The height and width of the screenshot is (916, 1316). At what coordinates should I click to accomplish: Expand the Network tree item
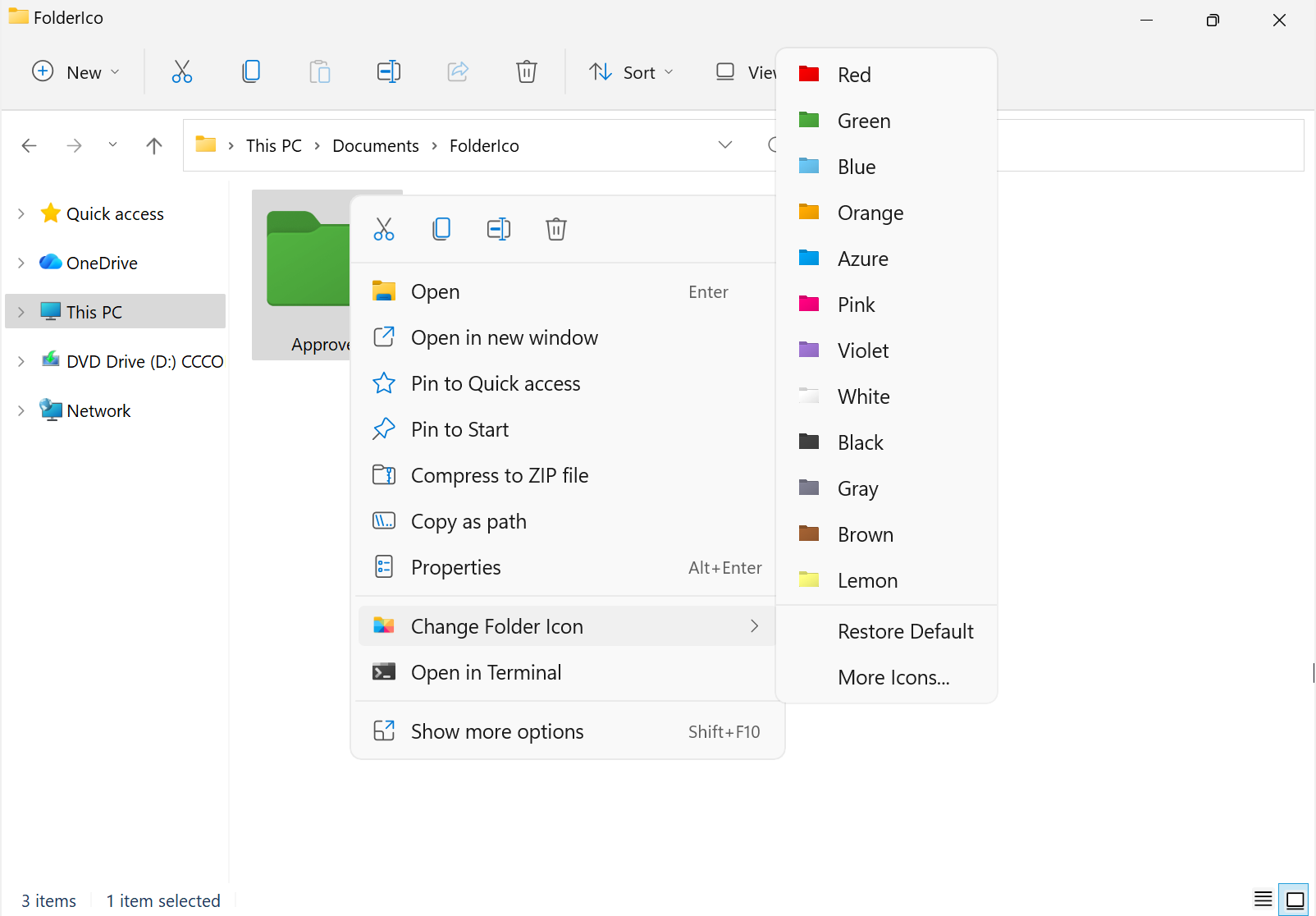pyautogui.click(x=21, y=410)
